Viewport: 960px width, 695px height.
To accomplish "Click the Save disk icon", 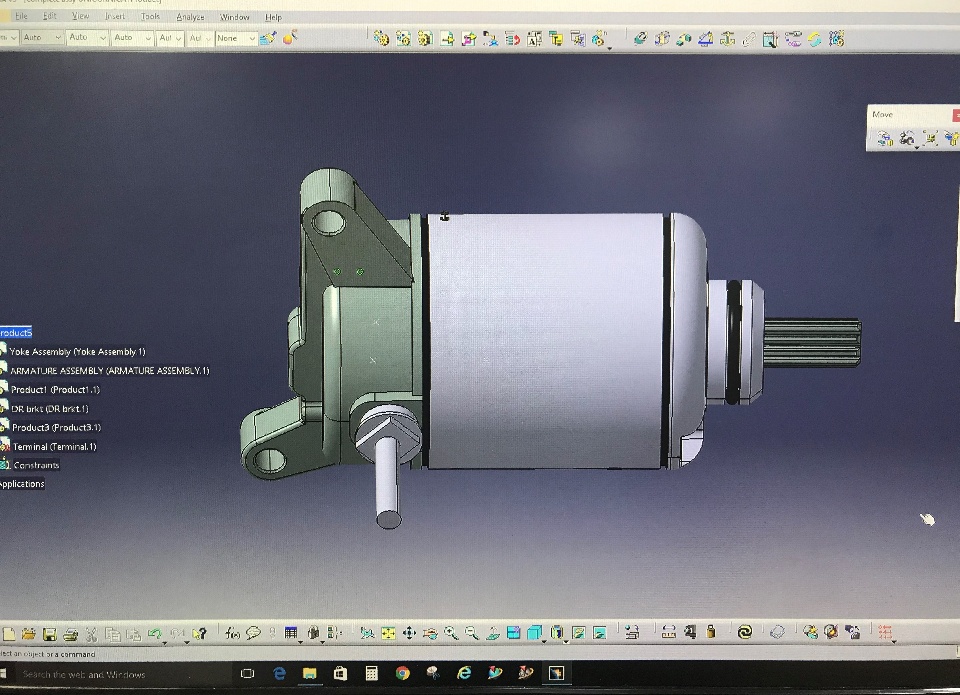I will [x=50, y=634].
